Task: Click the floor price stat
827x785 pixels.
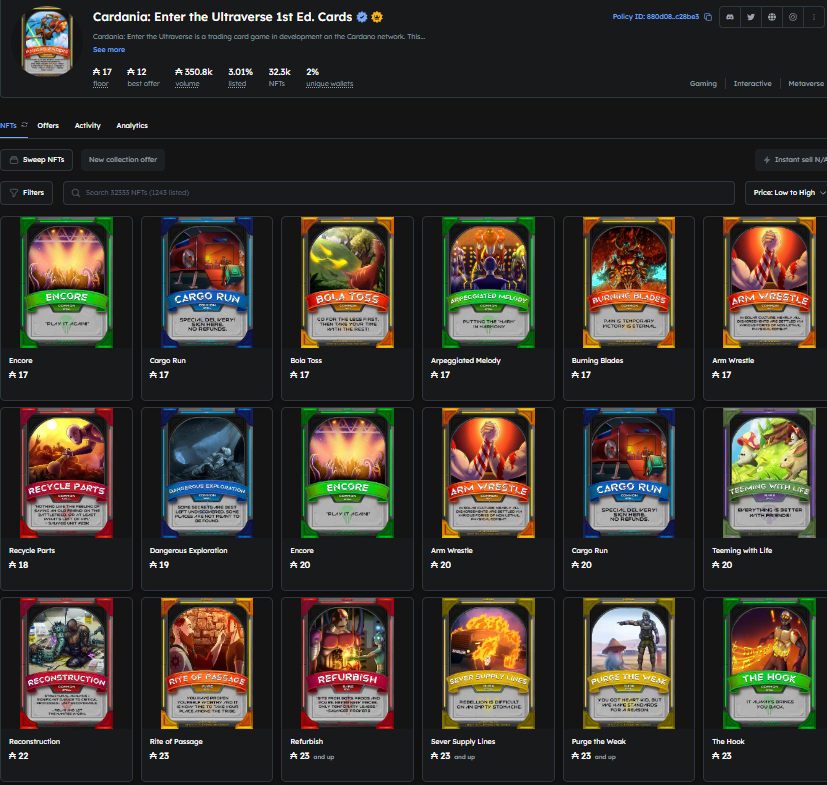Action: 102,77
